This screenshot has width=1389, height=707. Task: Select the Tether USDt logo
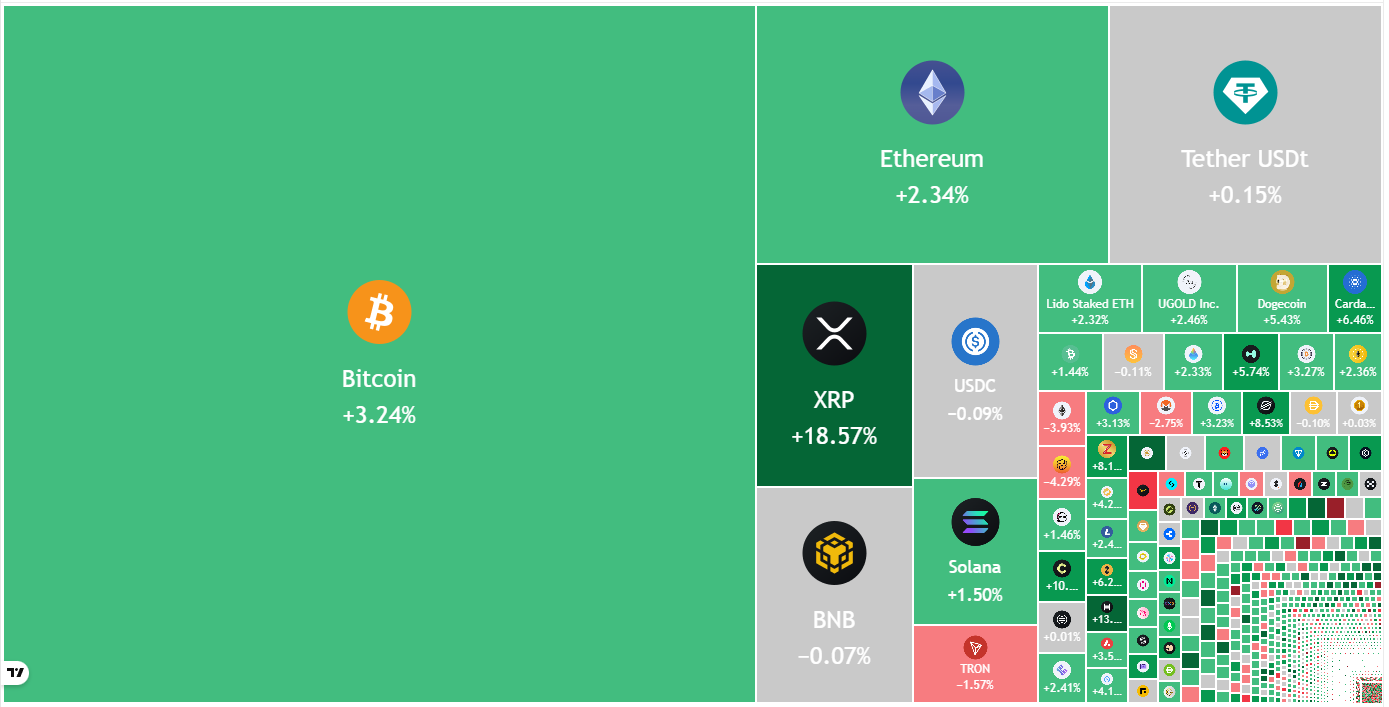(1245, 93)
